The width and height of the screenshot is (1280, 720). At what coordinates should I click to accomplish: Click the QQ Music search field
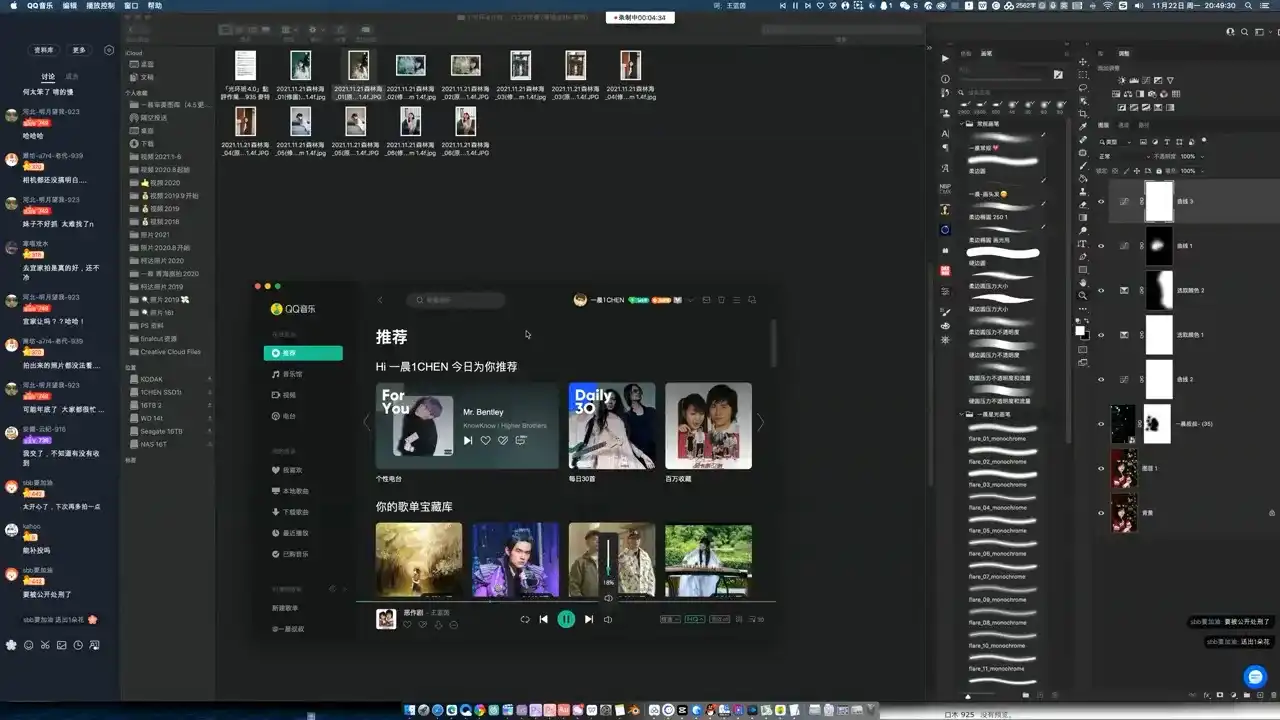455,300
